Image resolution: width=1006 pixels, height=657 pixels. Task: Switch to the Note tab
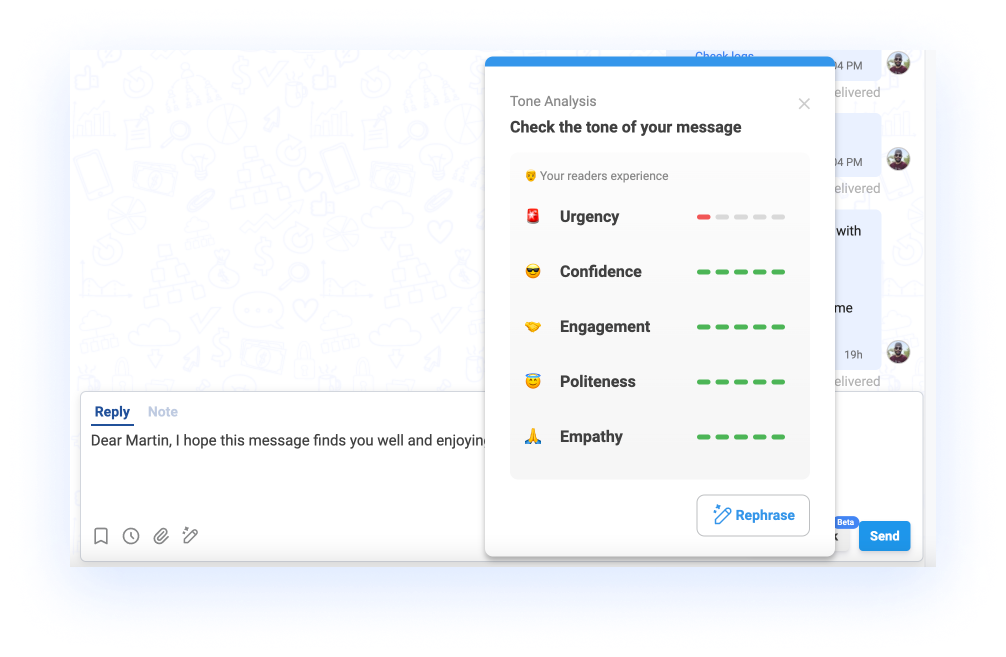(163, 412)
